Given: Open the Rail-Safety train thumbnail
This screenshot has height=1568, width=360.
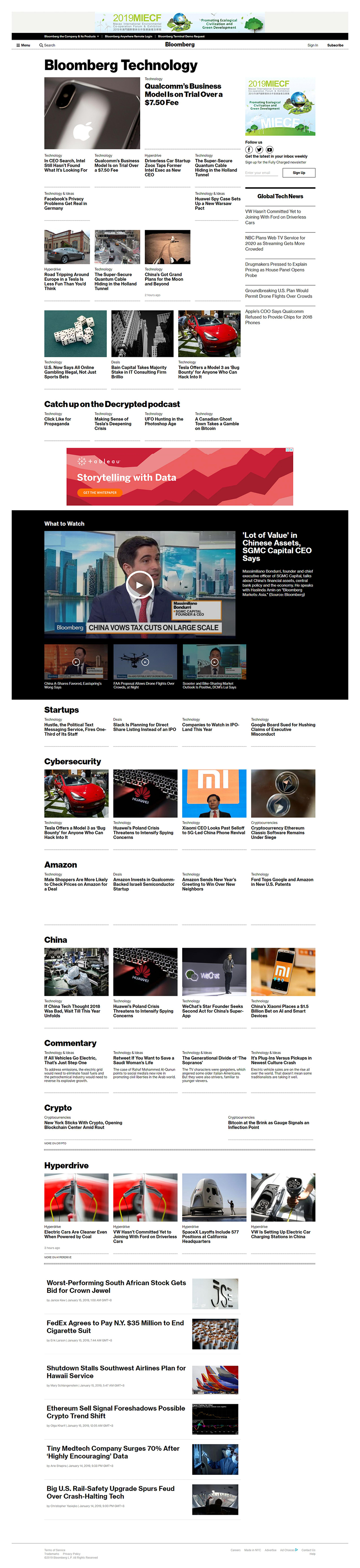Looking at the screenshot, I should pyautogui.click(x=215, y=1499).
